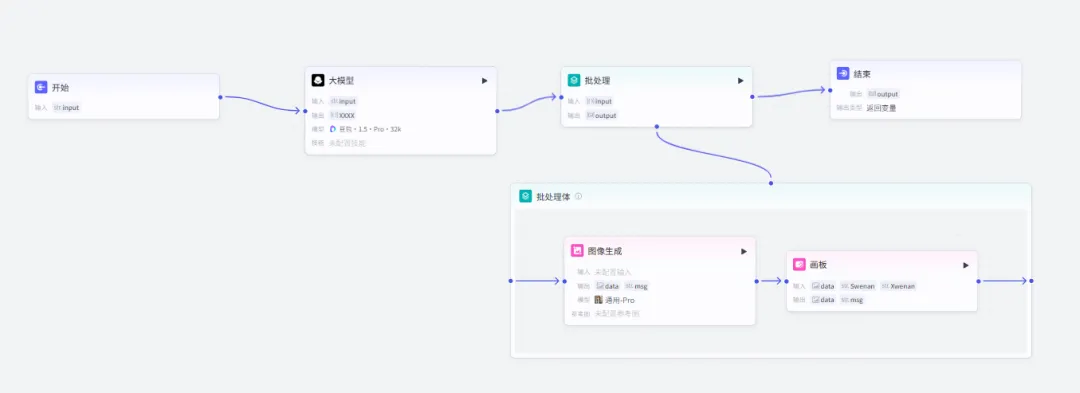The width and height of the screenshot is (1080, 393).
Task: Click the 大模型 node's black model icon
Action: pyautogui.click(x=318, y=81)
